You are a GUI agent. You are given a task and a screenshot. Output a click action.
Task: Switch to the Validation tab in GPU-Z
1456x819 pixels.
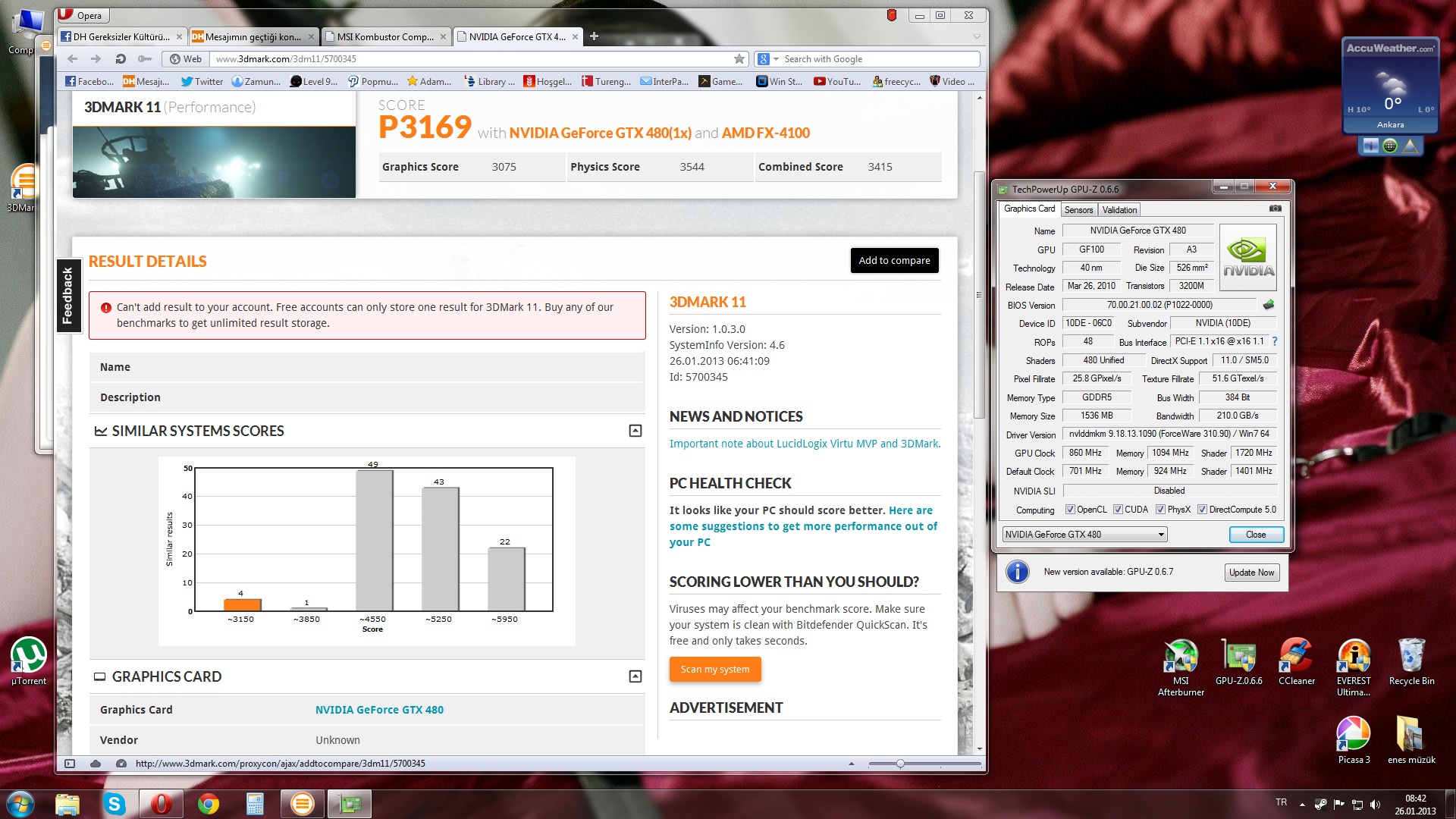[x=1119, y=210]
